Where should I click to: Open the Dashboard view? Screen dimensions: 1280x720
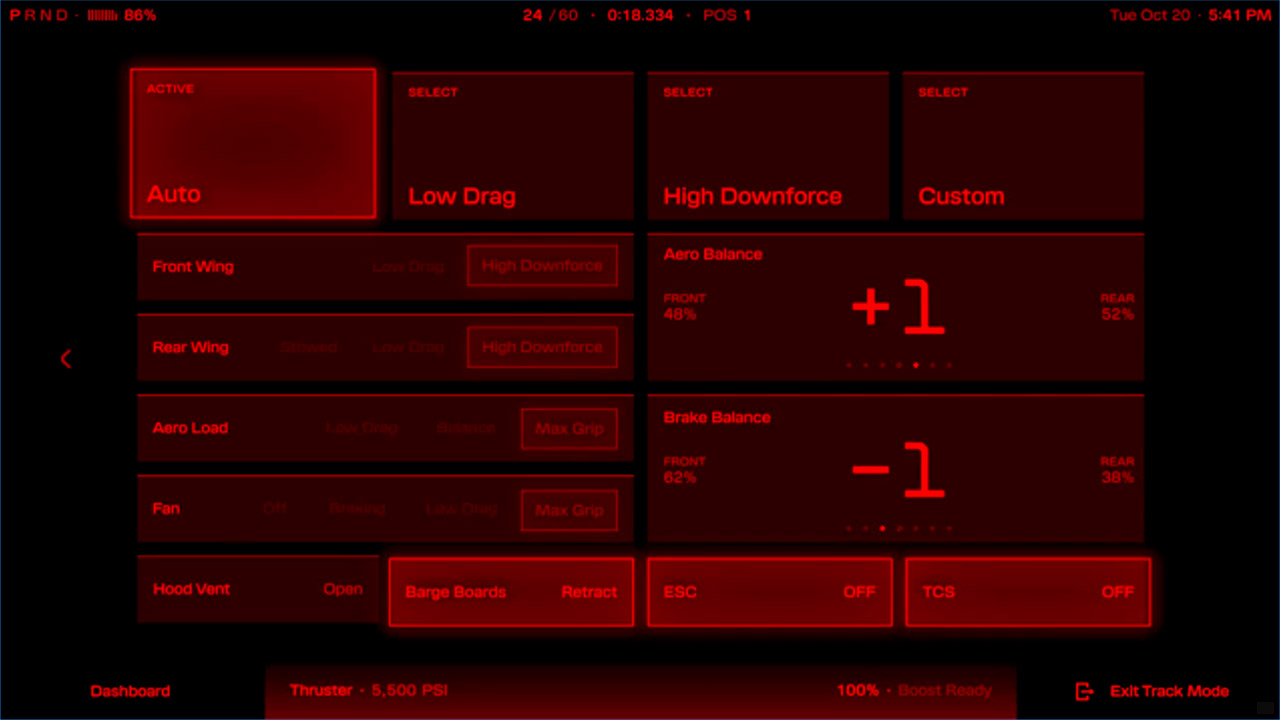(130, 691)
